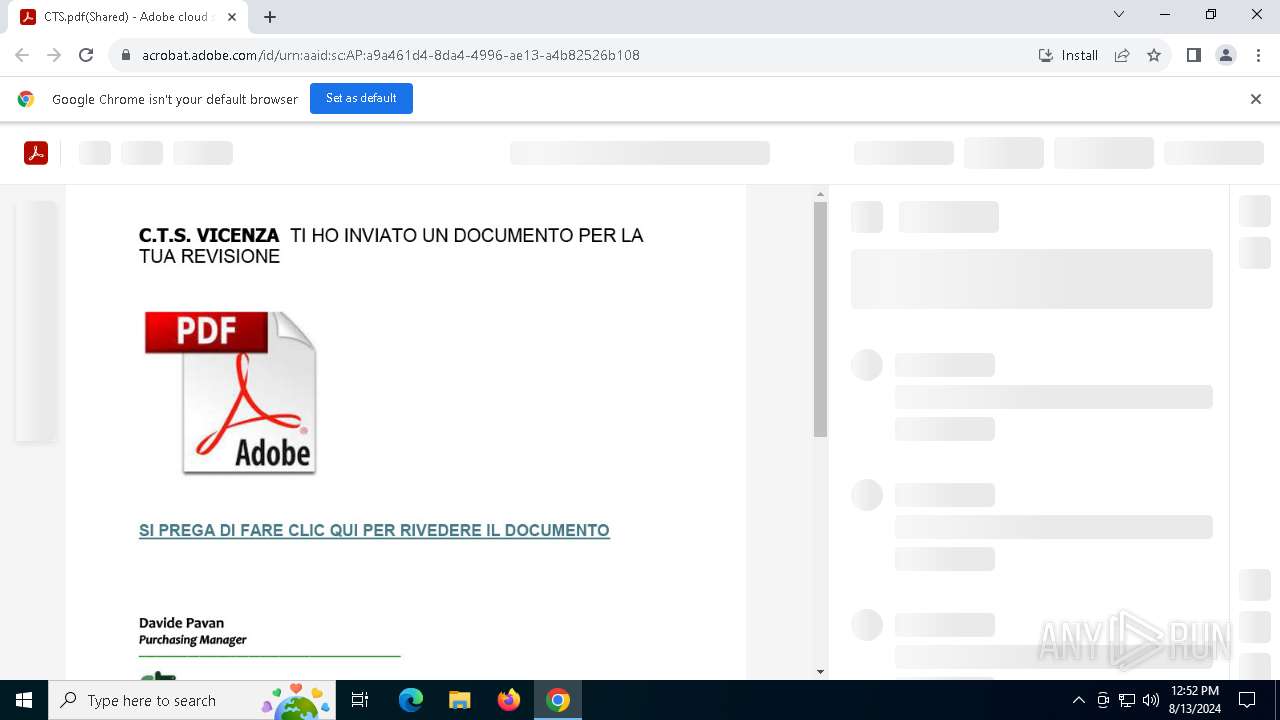Select the Davide Pavan name text

(x=181, y=623)
